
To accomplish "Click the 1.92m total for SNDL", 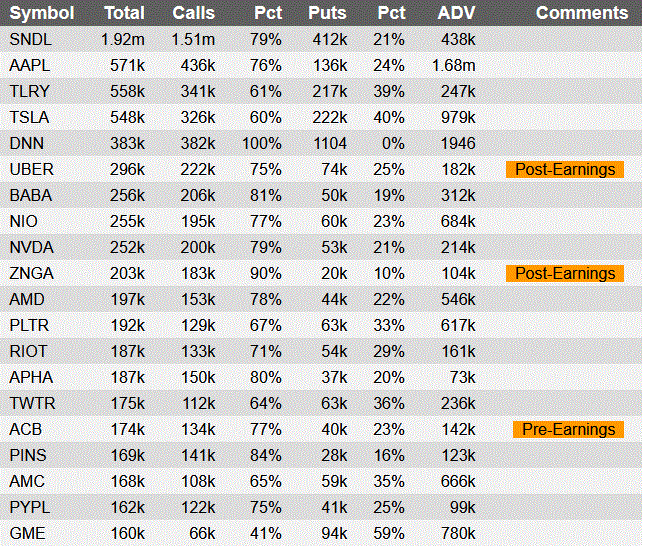I will [122, 39].
